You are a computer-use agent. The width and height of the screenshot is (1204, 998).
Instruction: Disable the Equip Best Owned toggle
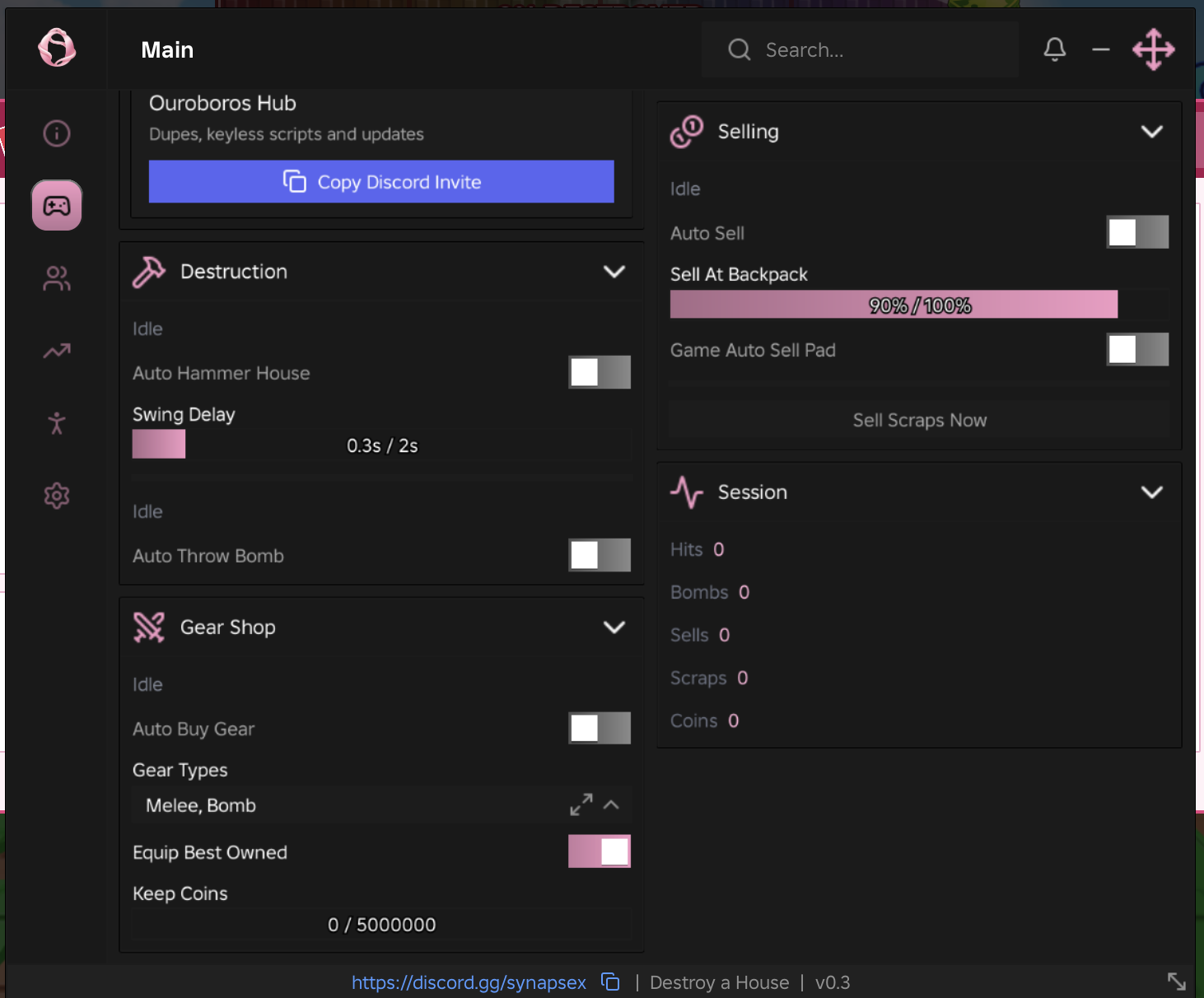coord(600,851)
